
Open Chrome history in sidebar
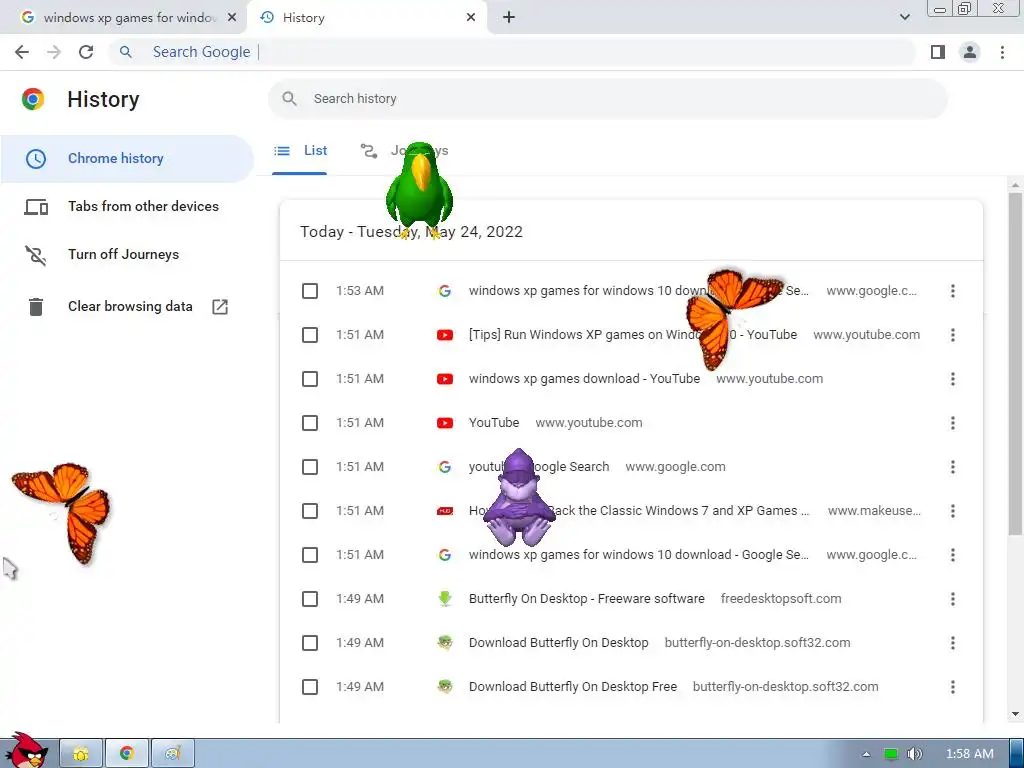(127, 159)
